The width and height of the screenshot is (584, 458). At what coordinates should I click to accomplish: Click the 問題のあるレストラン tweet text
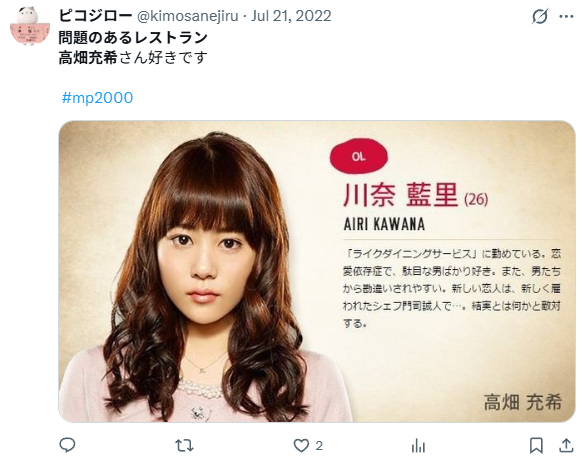pos(133,37)
